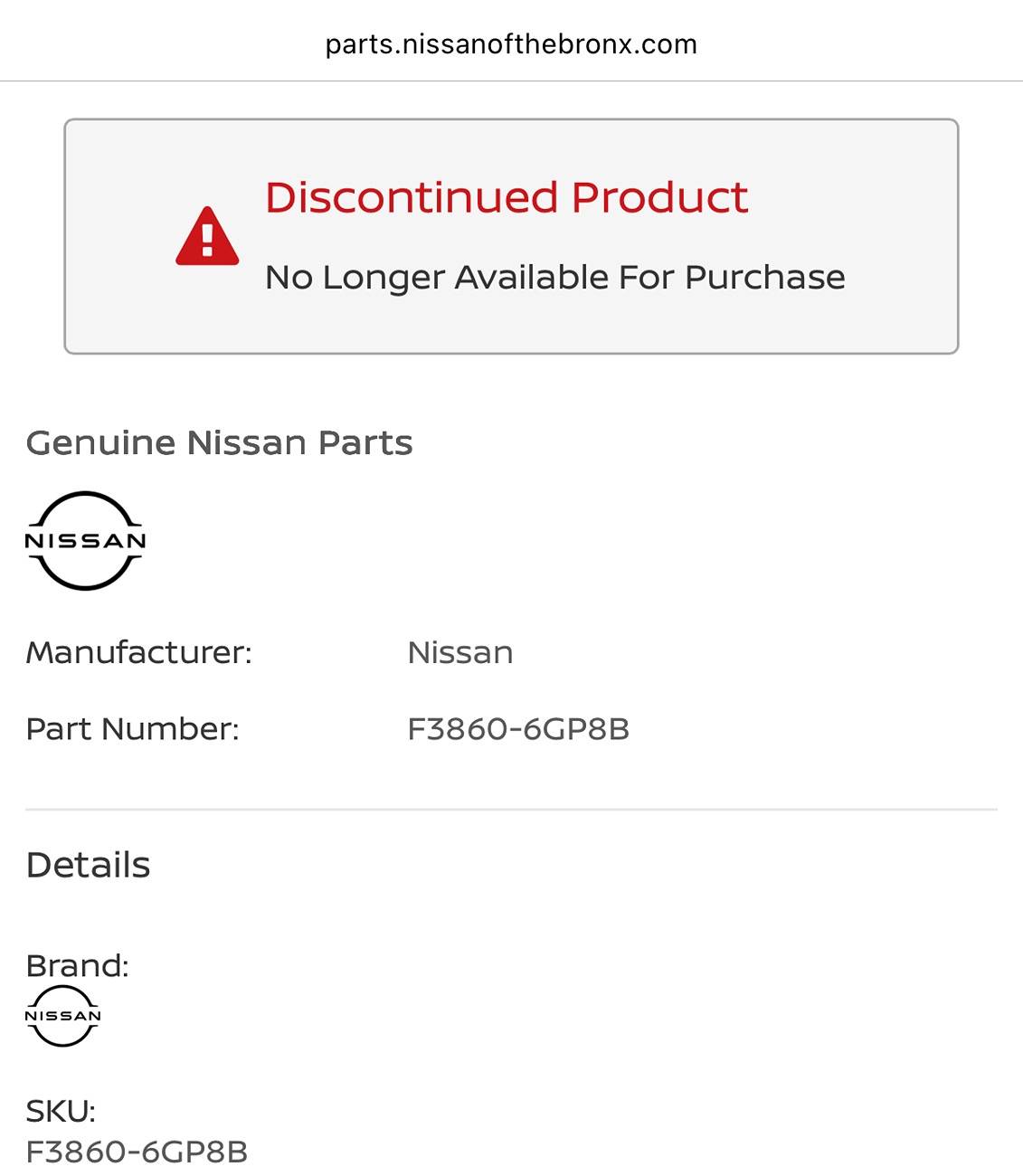The image size is (1023, 1176).
Task: Tap the word Product in the red heading
Action: point(659,197)
